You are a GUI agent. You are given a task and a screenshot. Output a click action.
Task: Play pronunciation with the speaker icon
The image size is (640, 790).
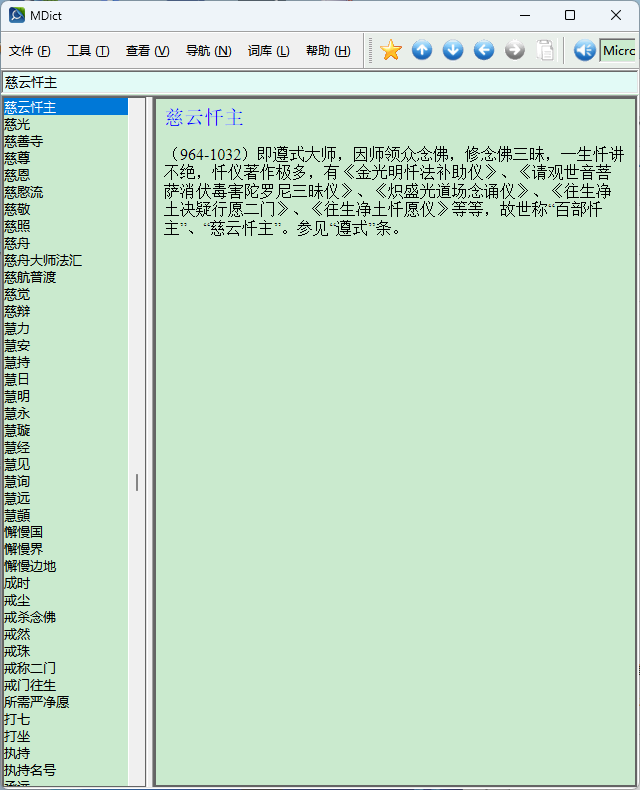(x=584, y=50)
